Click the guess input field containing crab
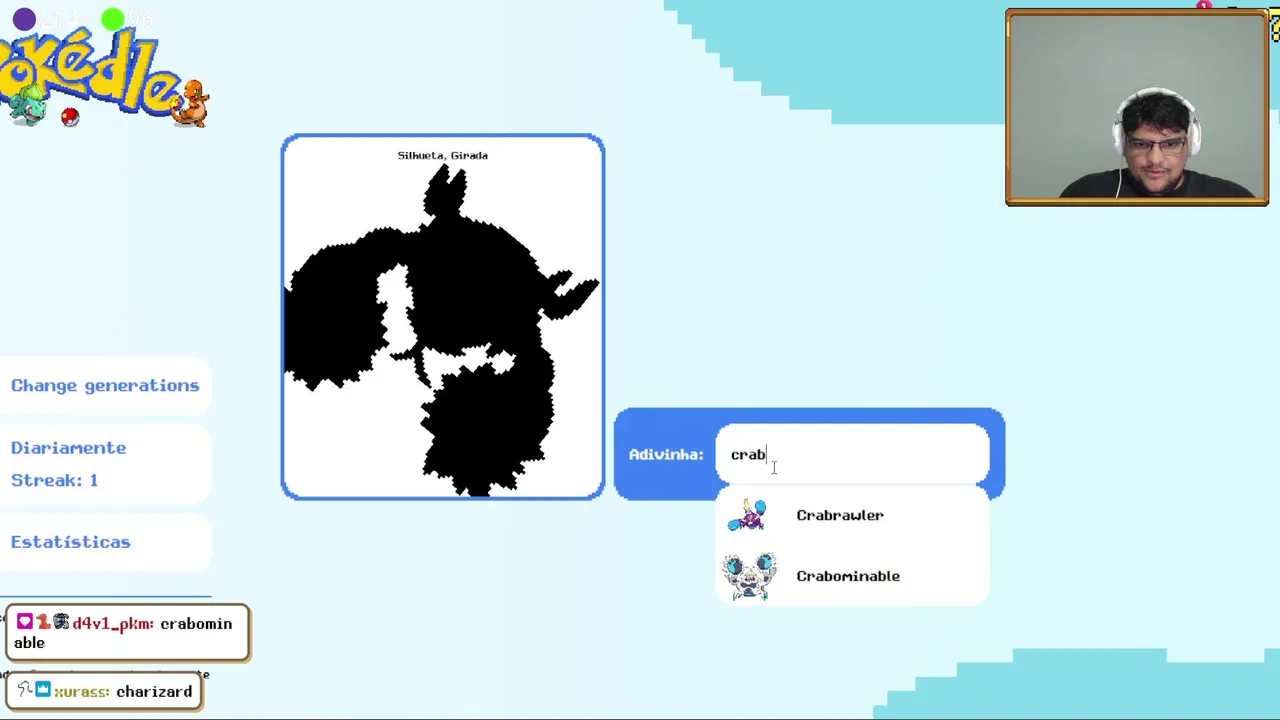The image size is (1280, 720). tap(852, 454)
